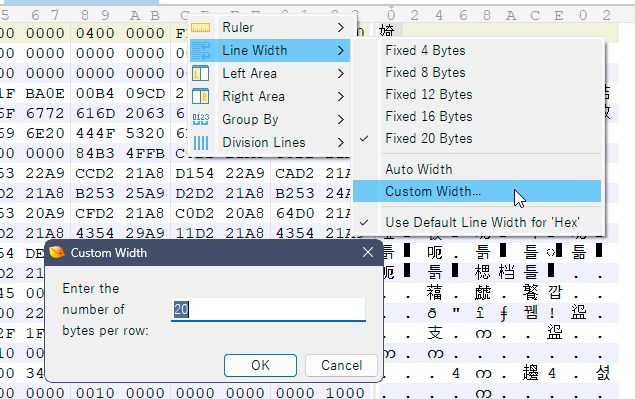Click hex value 5320

145,133
